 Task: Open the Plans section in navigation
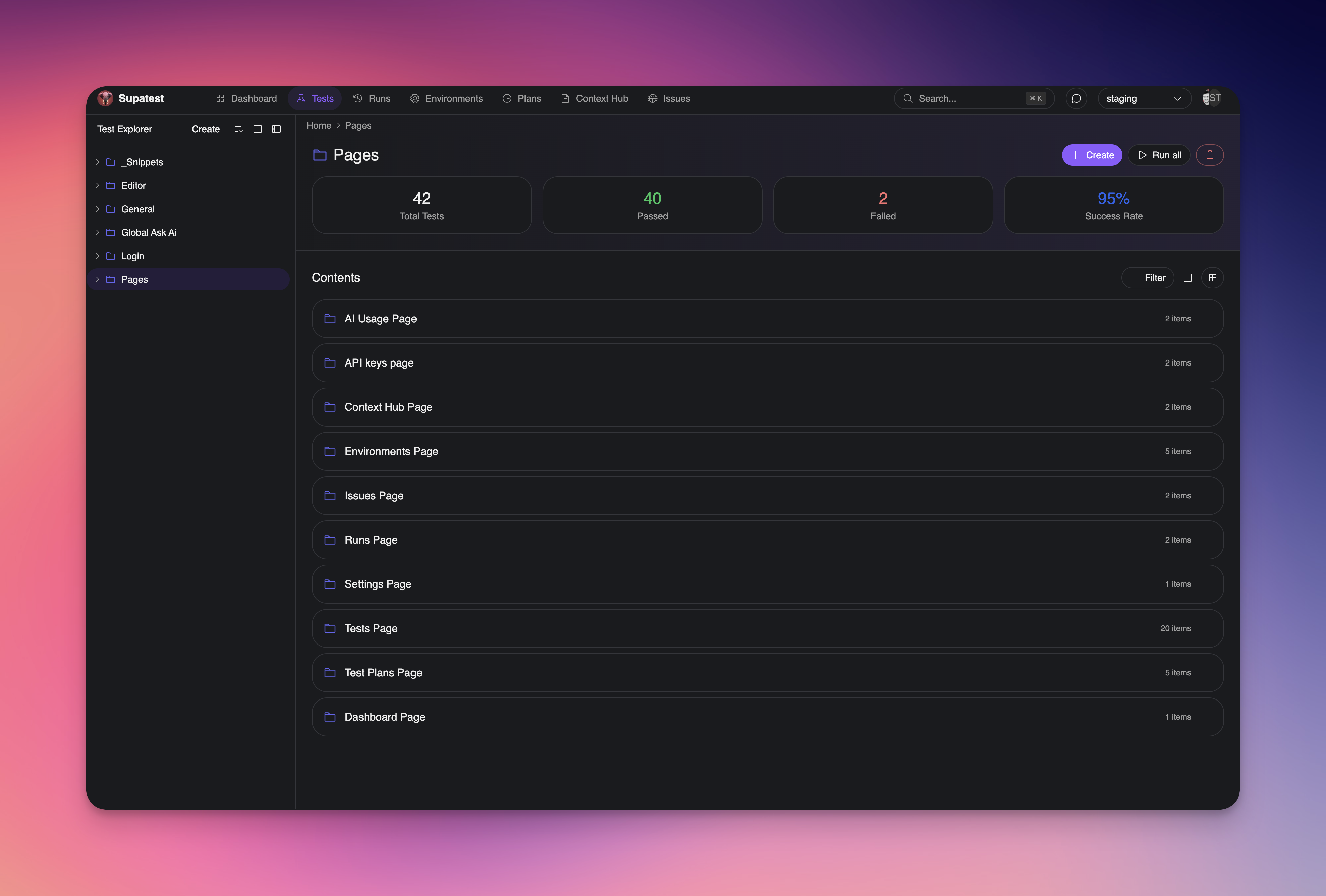coord(521,98)
